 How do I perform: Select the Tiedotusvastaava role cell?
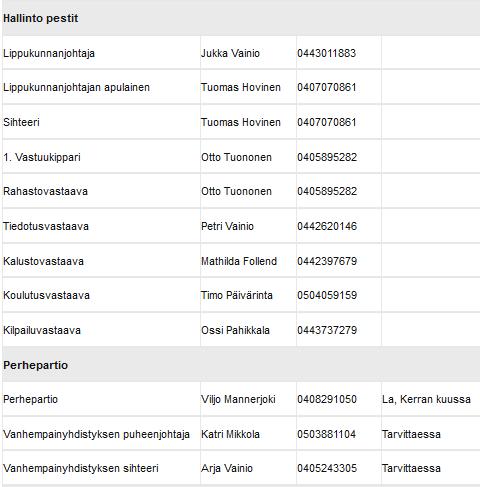101,226
